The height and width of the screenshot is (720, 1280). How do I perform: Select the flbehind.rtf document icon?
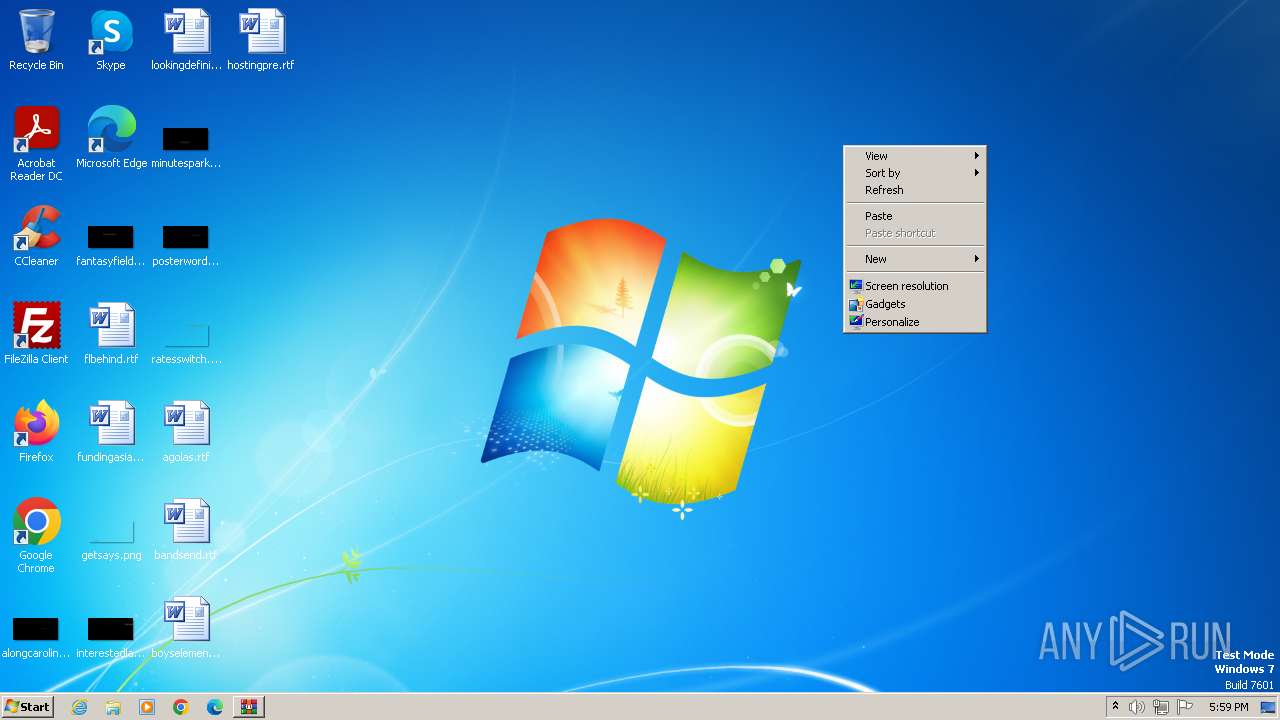tap(111, 334)
